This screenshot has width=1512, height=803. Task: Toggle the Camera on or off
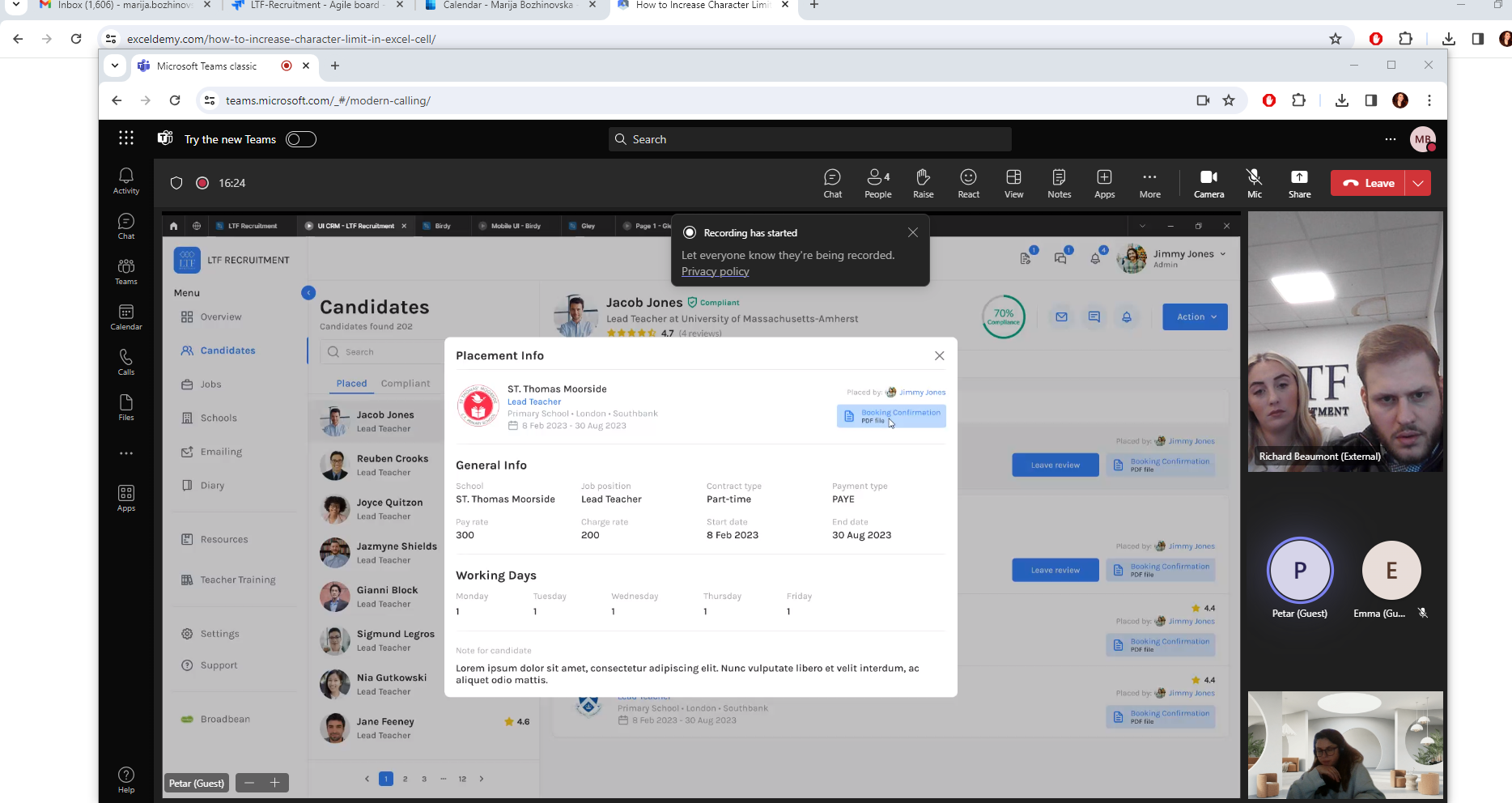pos(1208,184)
